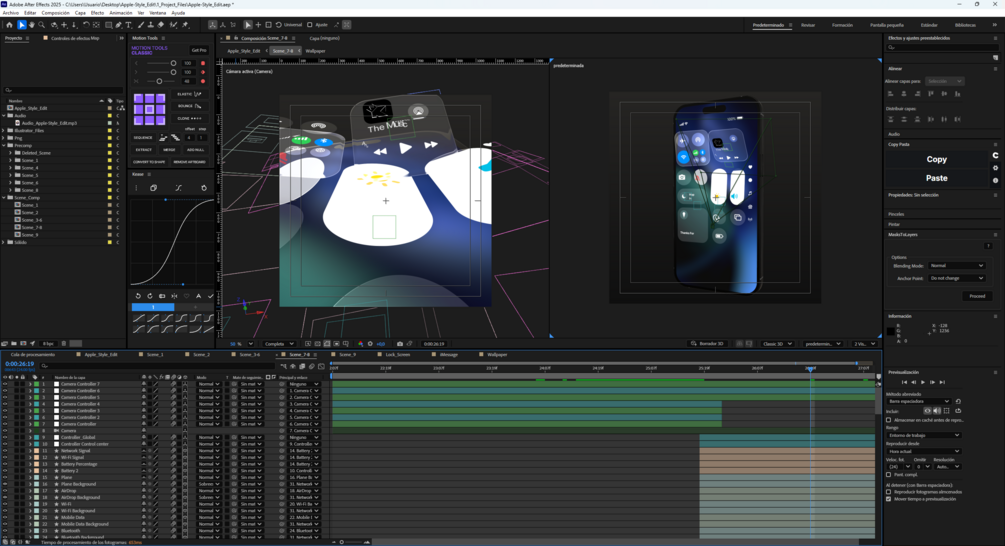Play the preview in Previsualización panel
Screen dimensions: 1005x546
coord(923,382)
